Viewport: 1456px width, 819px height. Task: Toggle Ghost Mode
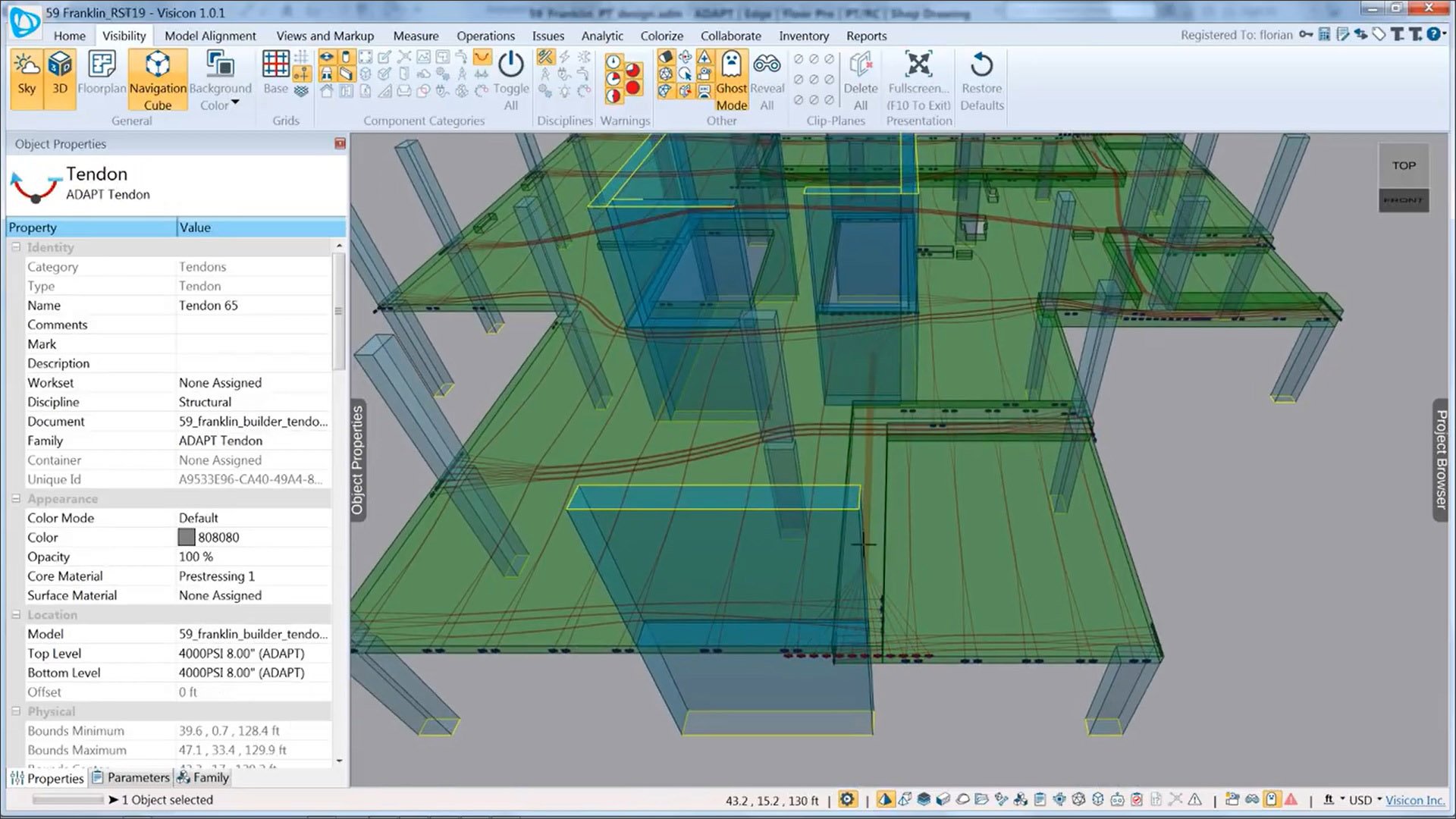pos(732,80)
